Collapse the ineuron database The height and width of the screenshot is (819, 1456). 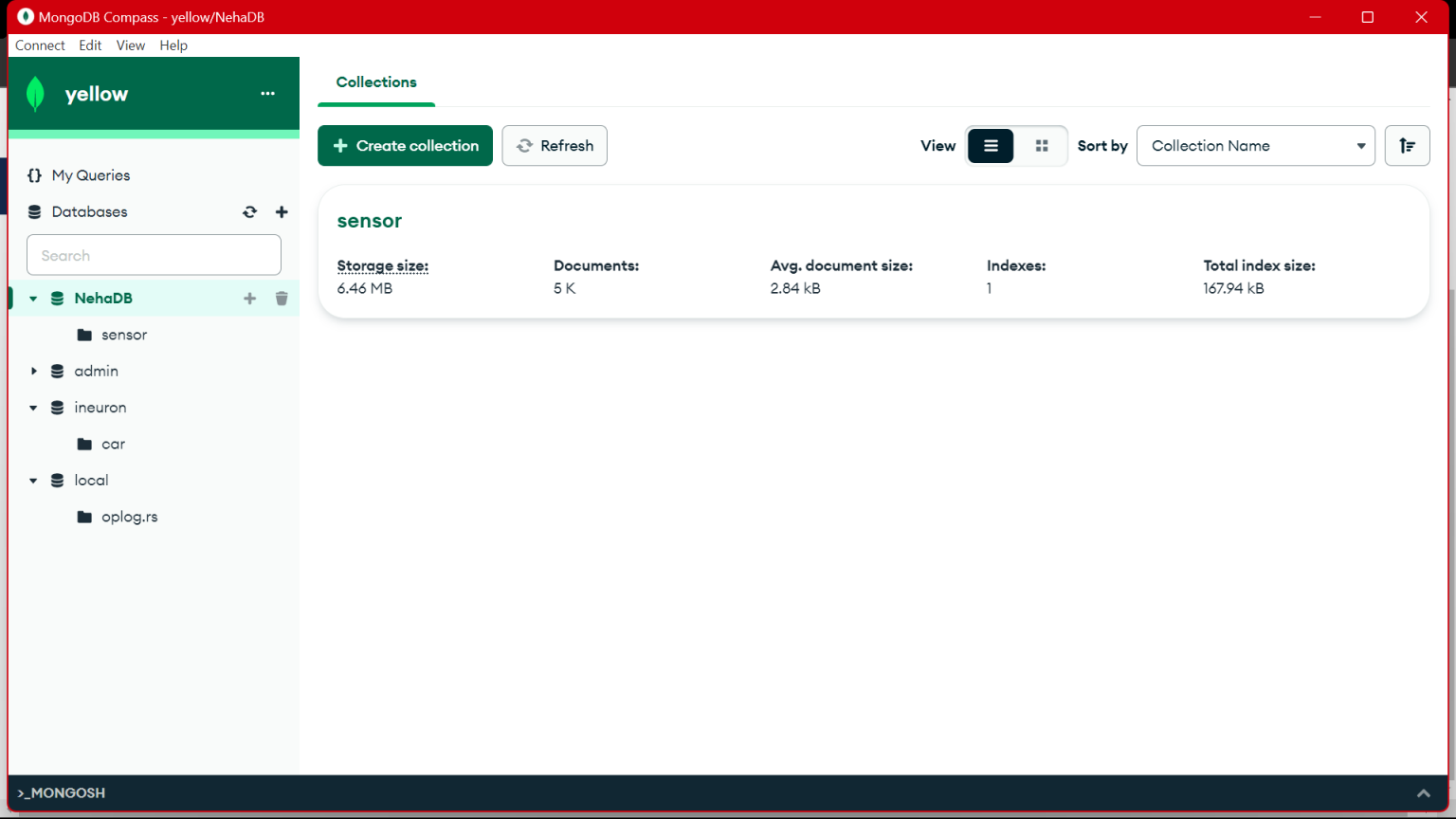pyautogui.click(x=34, y=407)
